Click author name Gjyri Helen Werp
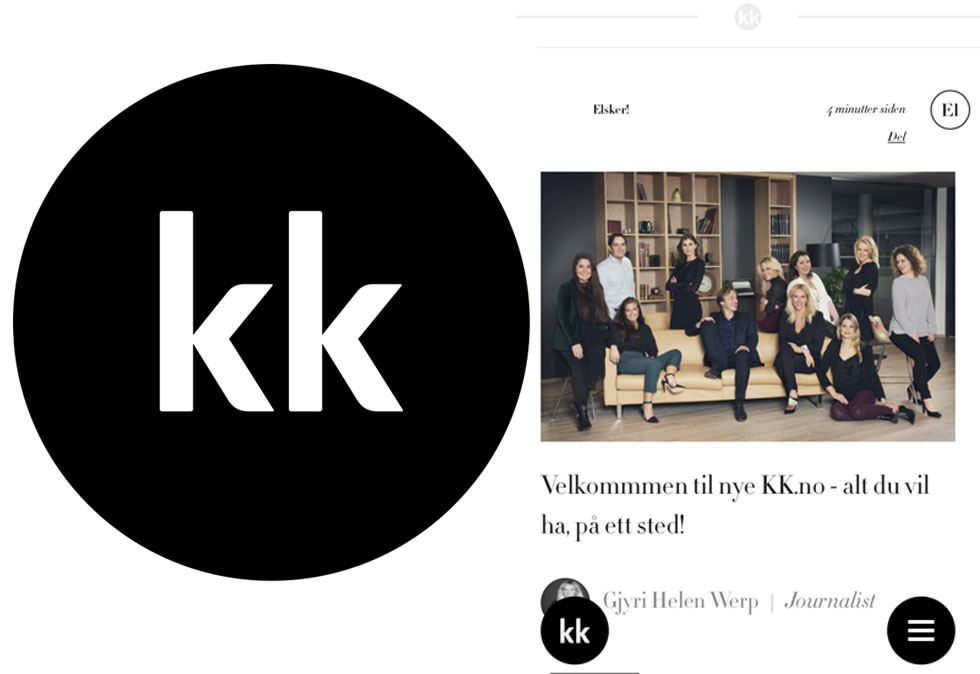The image size is (980, 674). 680,601
